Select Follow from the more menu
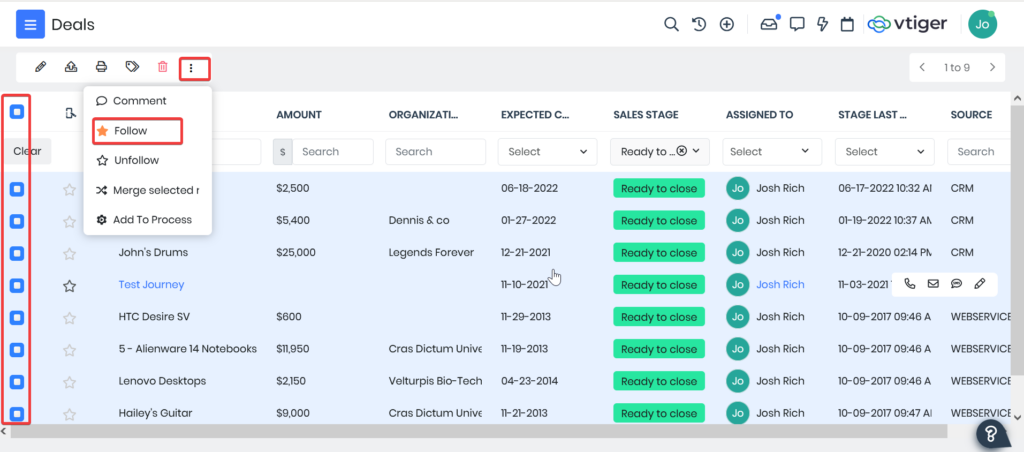 (x=130, y=131)
